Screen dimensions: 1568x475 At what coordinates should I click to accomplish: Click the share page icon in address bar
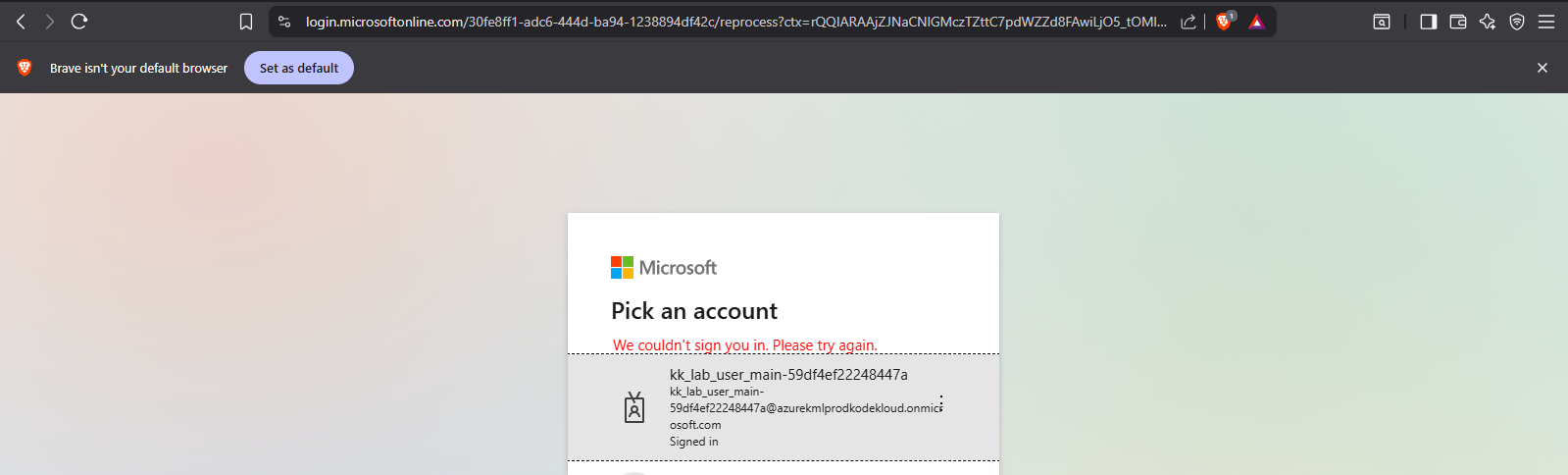pyautogui.click(x=1188, y=22)
